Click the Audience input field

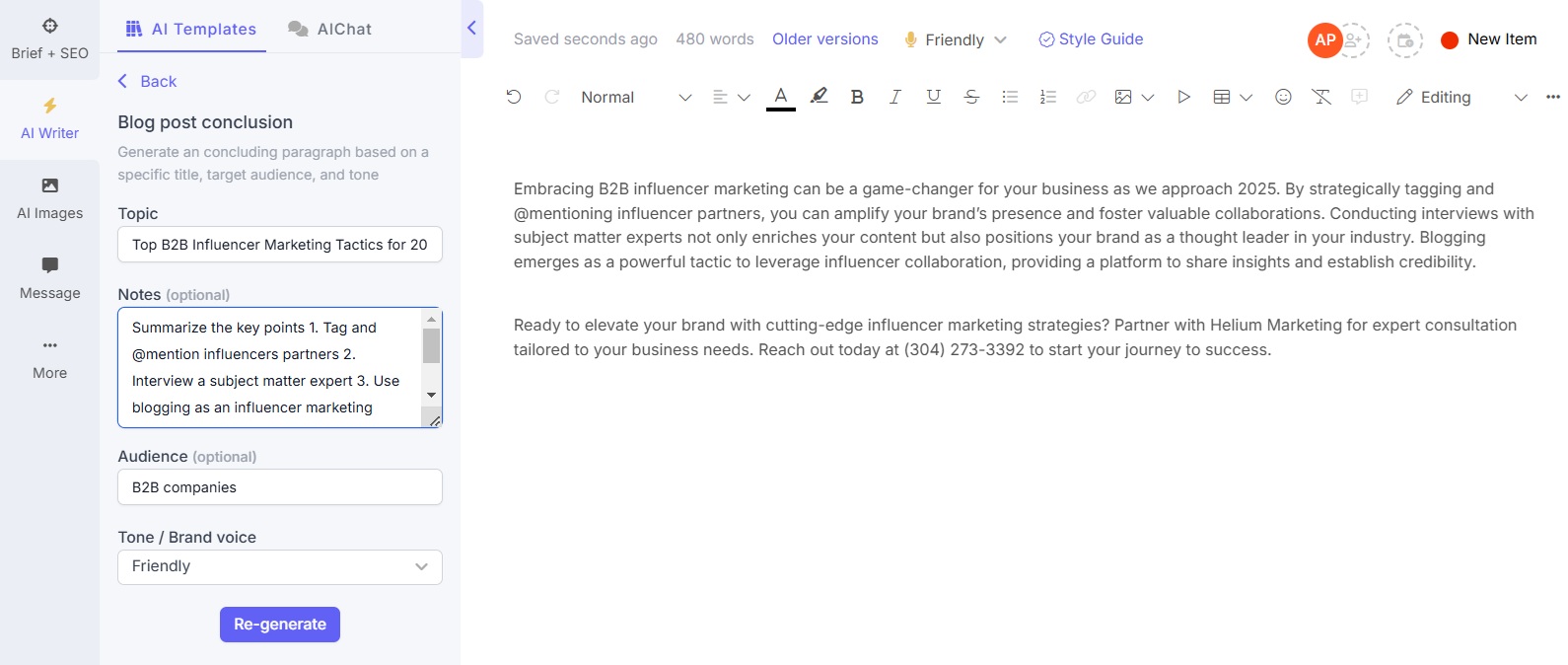coord(280,487)
